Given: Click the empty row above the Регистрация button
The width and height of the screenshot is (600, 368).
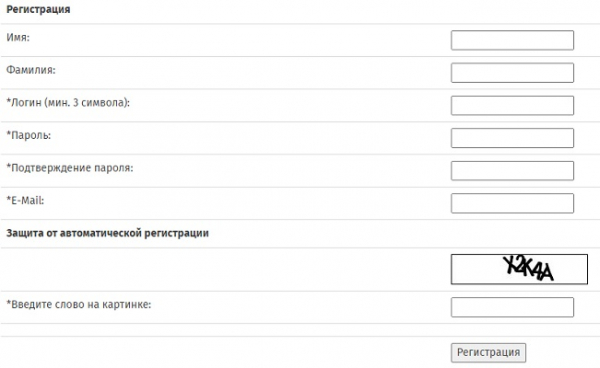Looking at the screenshot, I should pos(300,330).
